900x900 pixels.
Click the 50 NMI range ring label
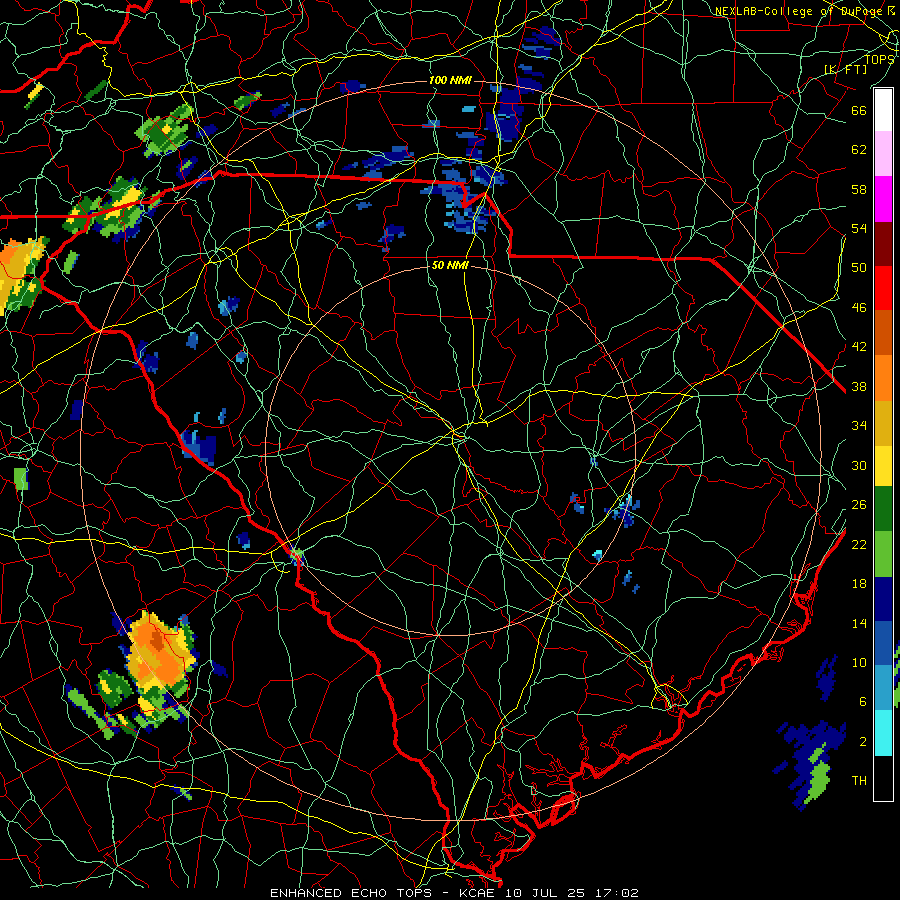450,266
